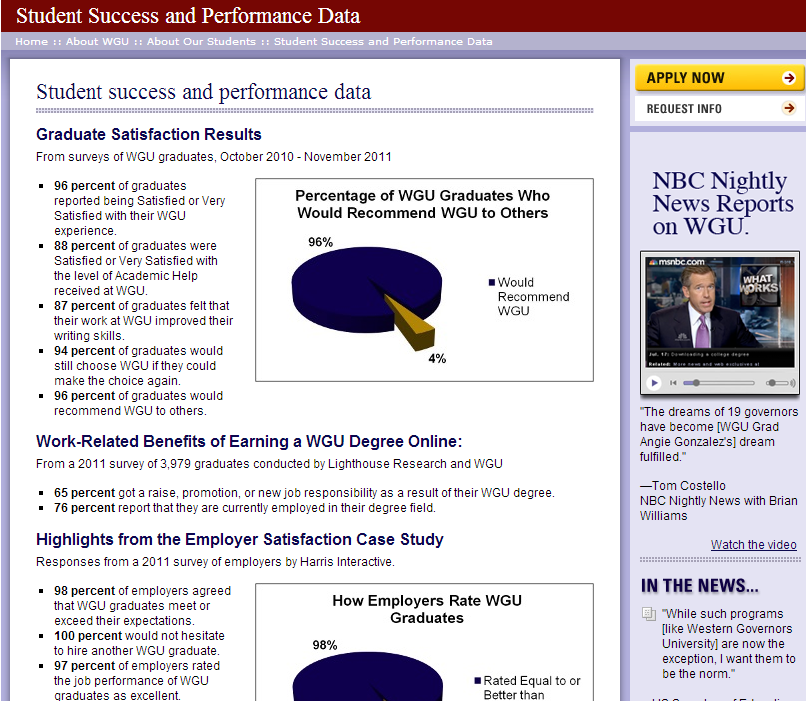This screenshot has width=806, height=701.
Task: Click the NBC Nightly News Reports heading
Action: pos(723,203)
